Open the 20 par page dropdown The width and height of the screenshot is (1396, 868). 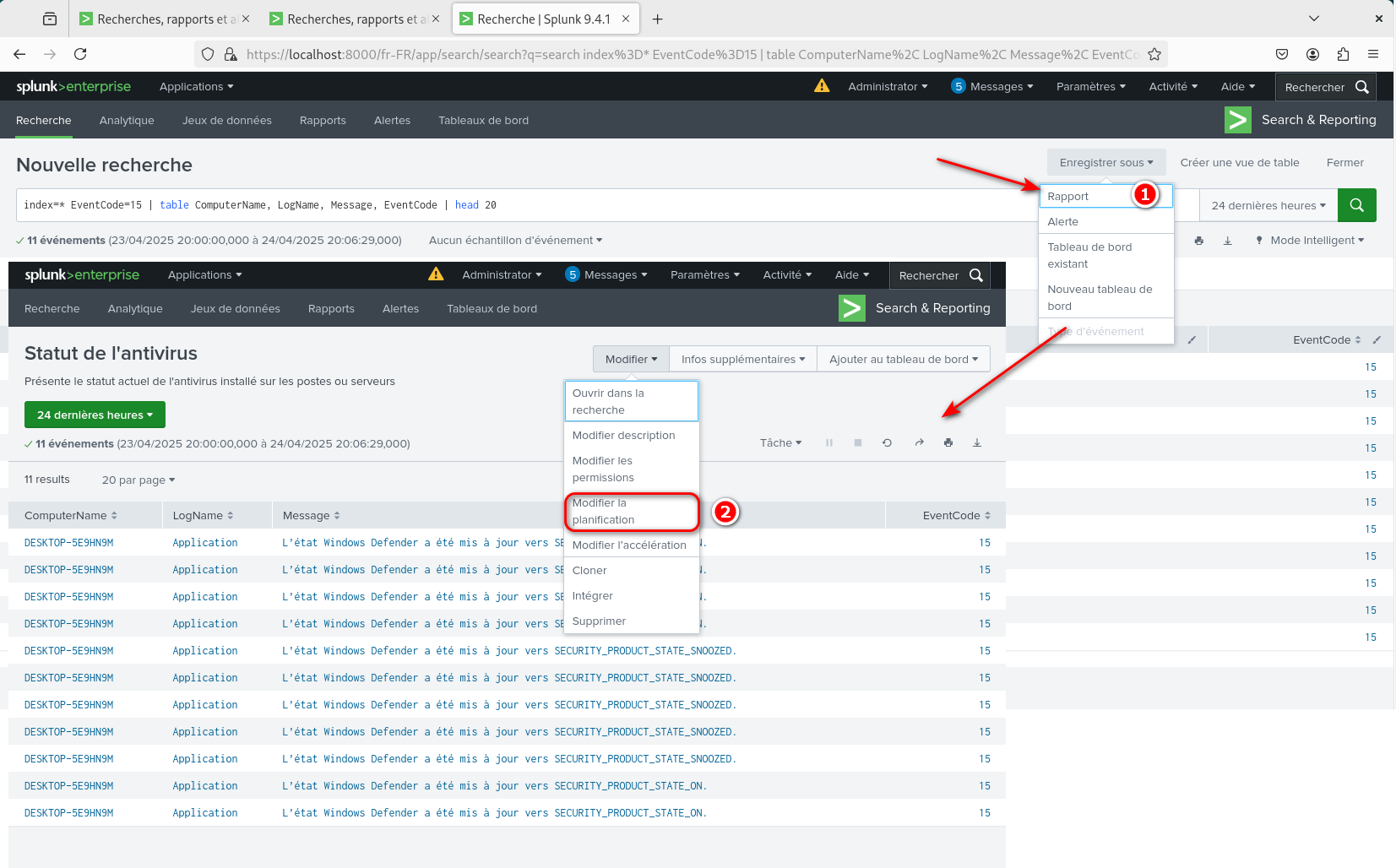tap(139, 480)
